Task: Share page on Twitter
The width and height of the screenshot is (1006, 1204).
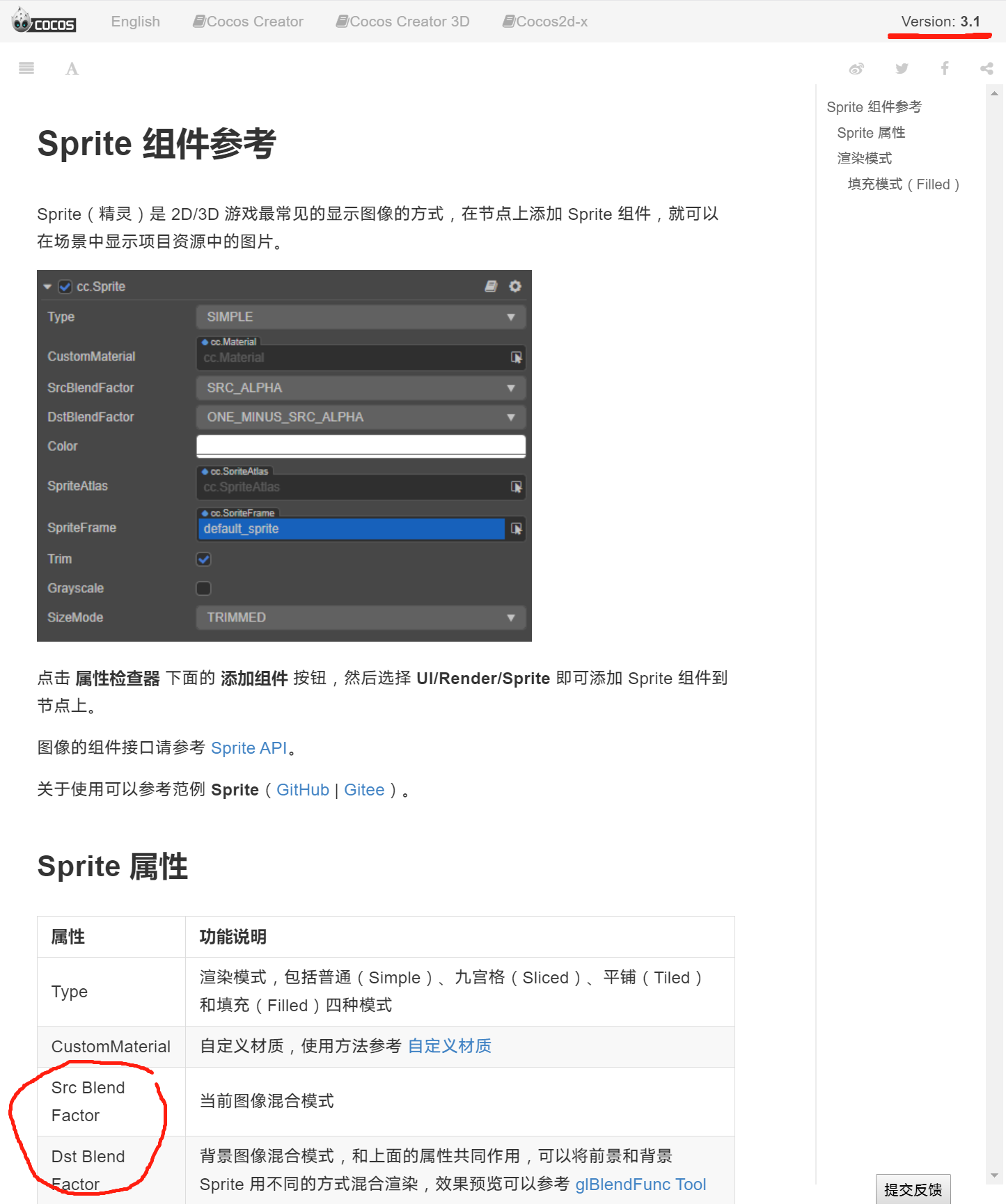Action: 902,68
